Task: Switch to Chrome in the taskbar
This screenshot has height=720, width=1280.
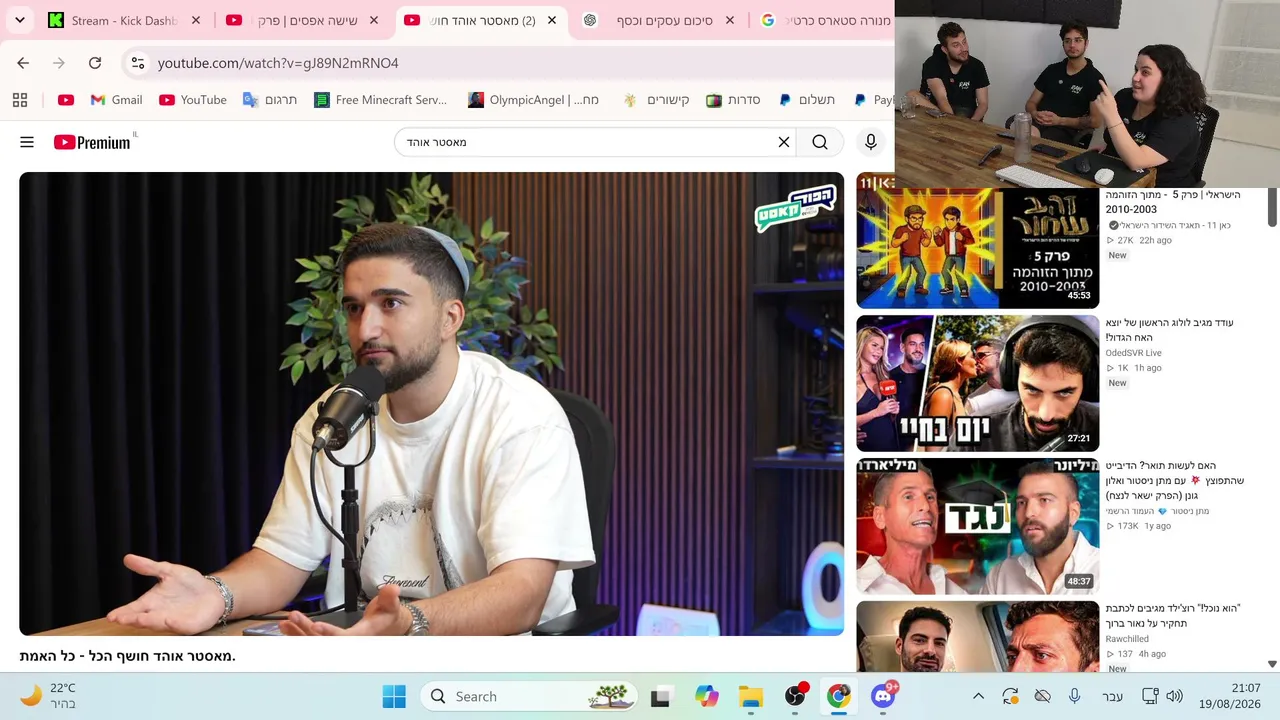Action: tap(839, 697)
